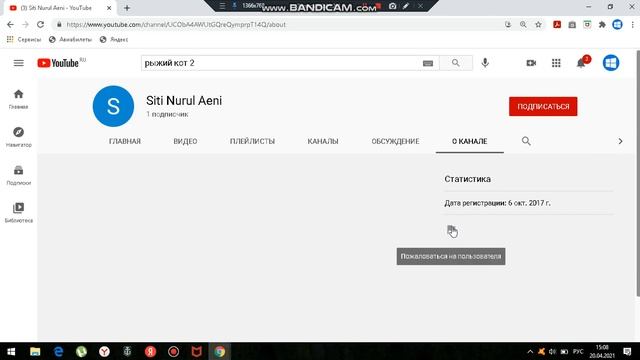Click the Bandicam pencil draw icon
This screenshot has width=640, height=360.
(x=406, y=6)
